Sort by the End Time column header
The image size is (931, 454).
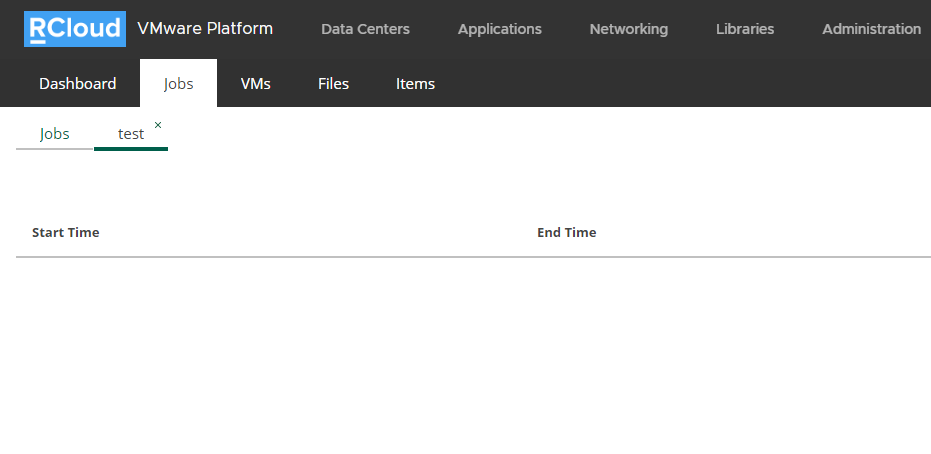coord(566,233)
